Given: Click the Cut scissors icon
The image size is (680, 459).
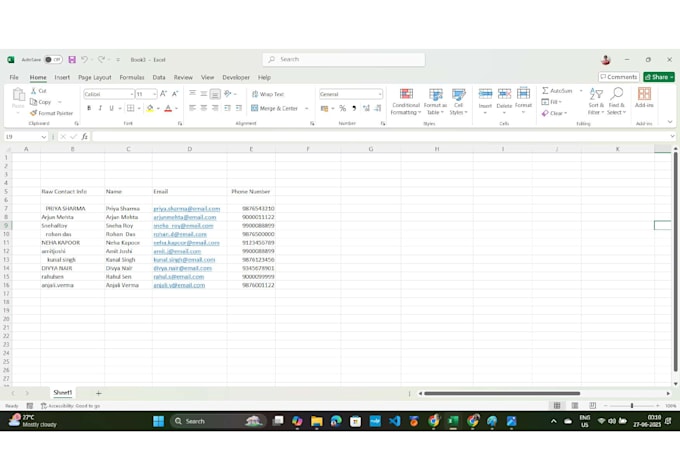Looking at the screenshot, I should (x=33, y=91).
